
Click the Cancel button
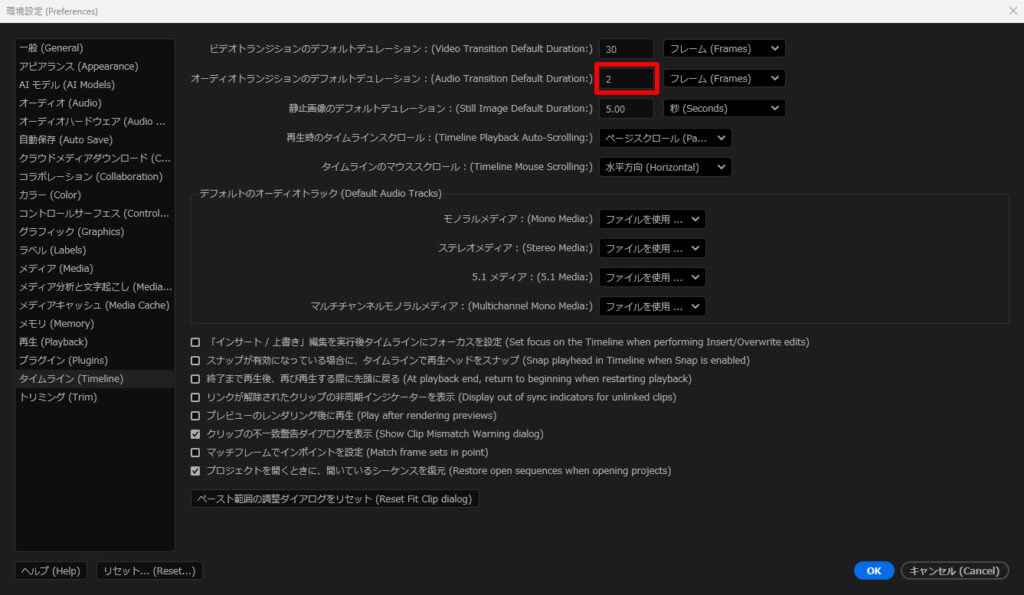955,571
